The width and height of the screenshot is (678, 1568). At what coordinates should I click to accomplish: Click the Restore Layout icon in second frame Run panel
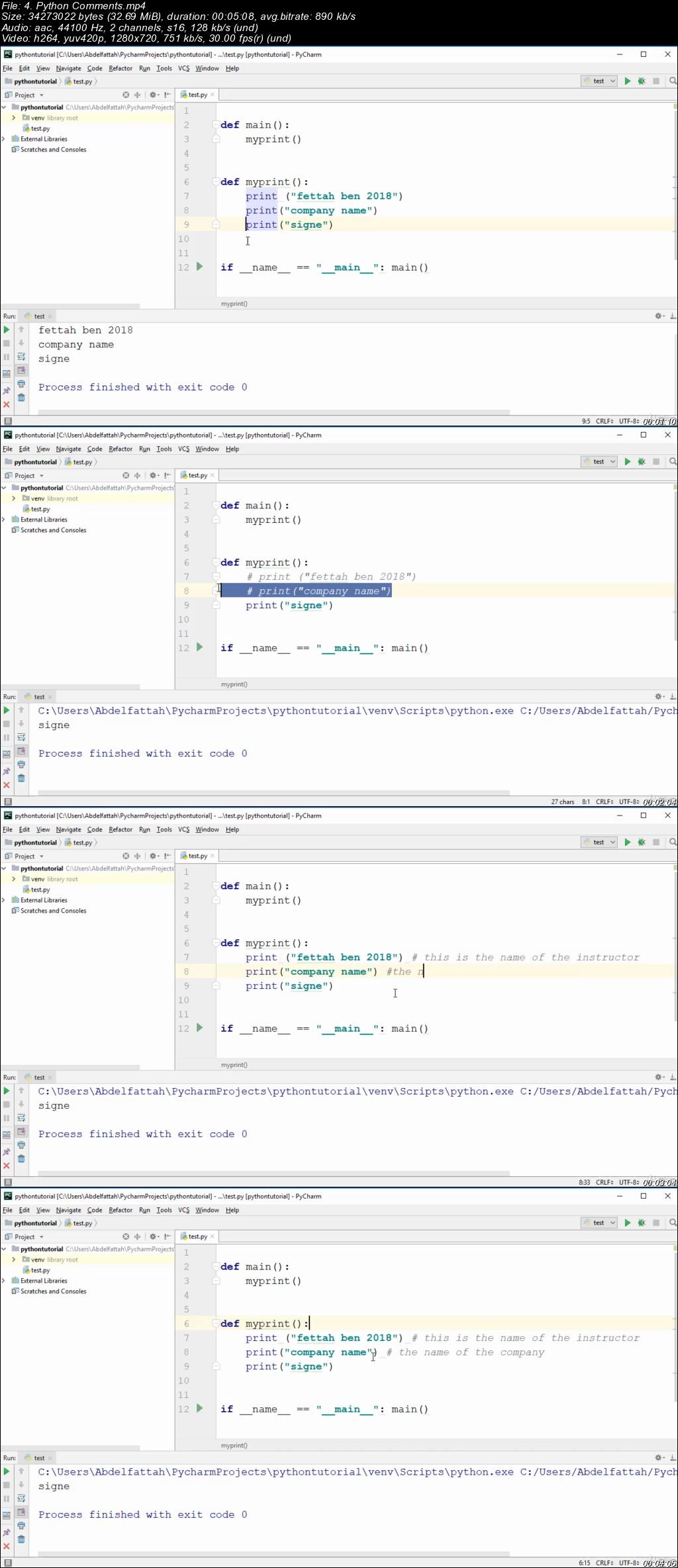pyautogui.click(x=7, y=754)
